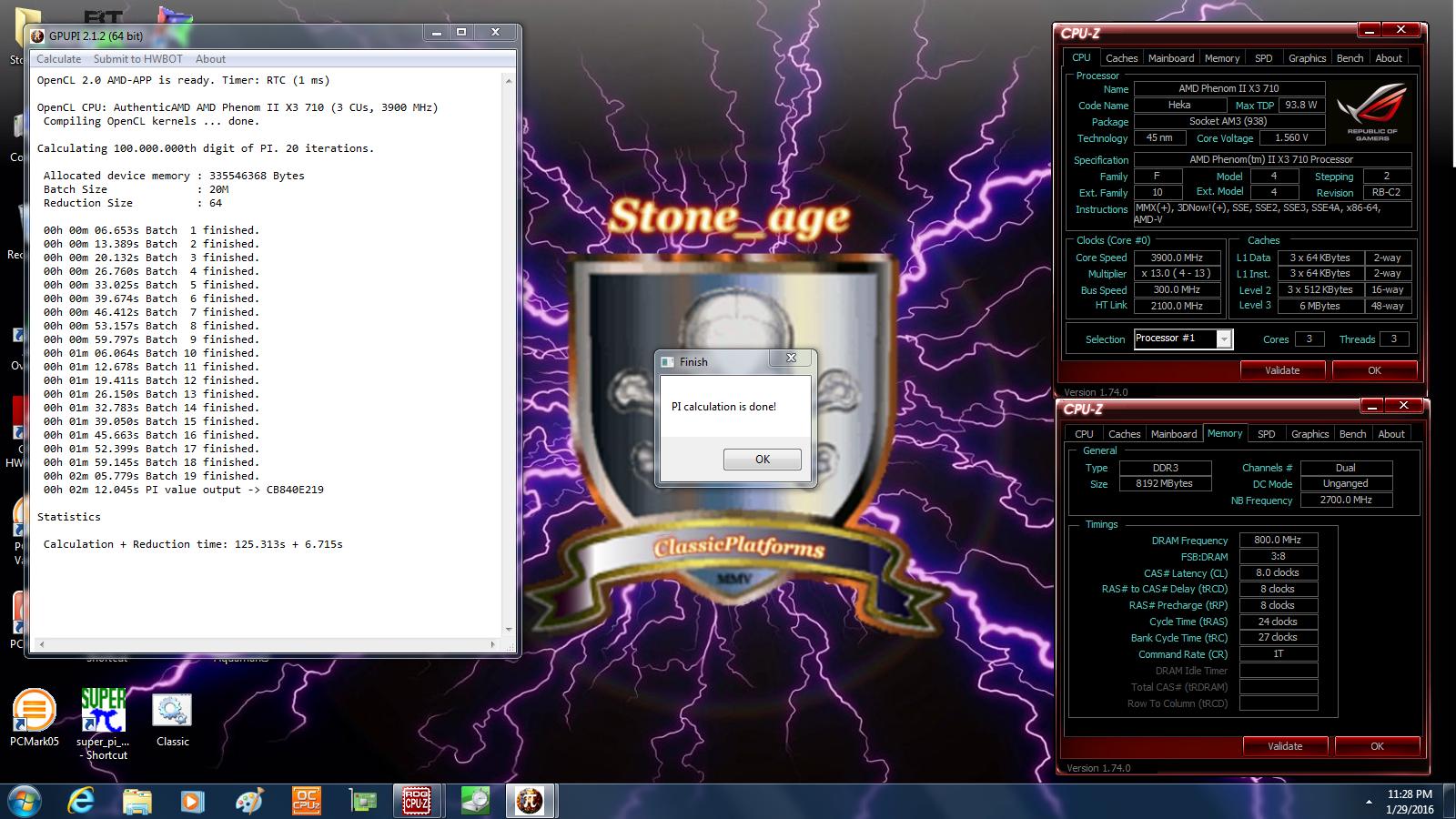The image size is (1456, 819).
Task: Click the Core Voltage 1.560 V field
Action: tap(1290, 137)
